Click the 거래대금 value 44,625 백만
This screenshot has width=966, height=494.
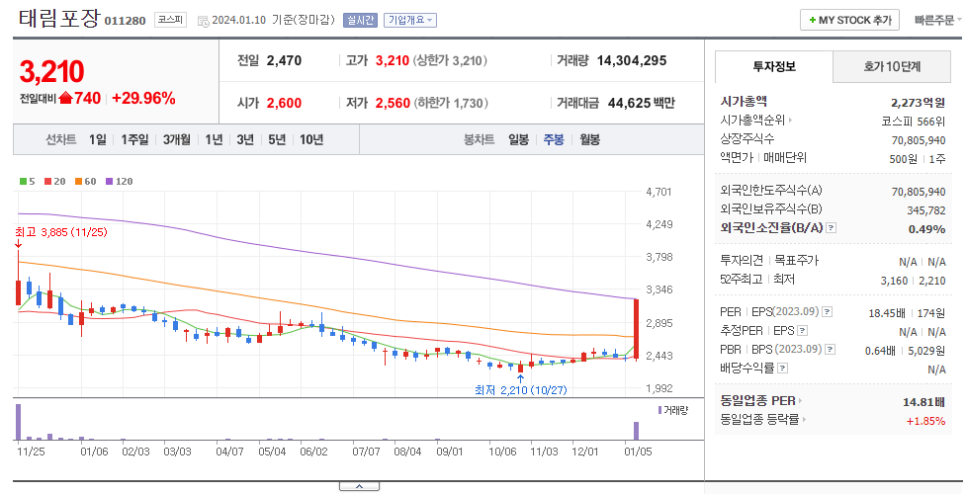pos(641,103)
